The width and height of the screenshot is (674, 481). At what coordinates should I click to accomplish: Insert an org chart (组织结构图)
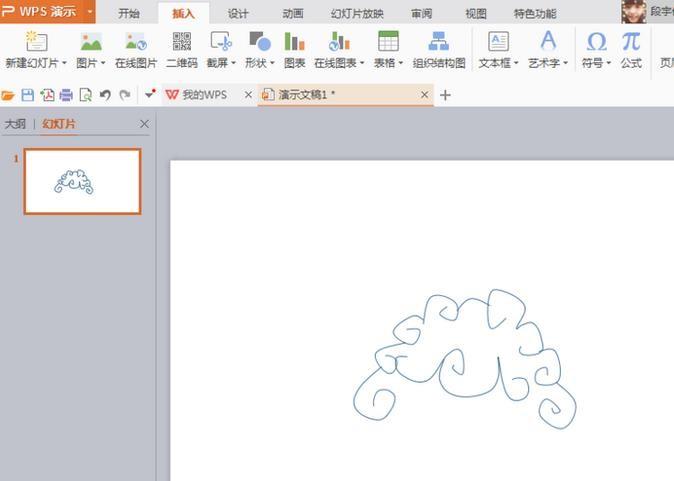point(438,42)
